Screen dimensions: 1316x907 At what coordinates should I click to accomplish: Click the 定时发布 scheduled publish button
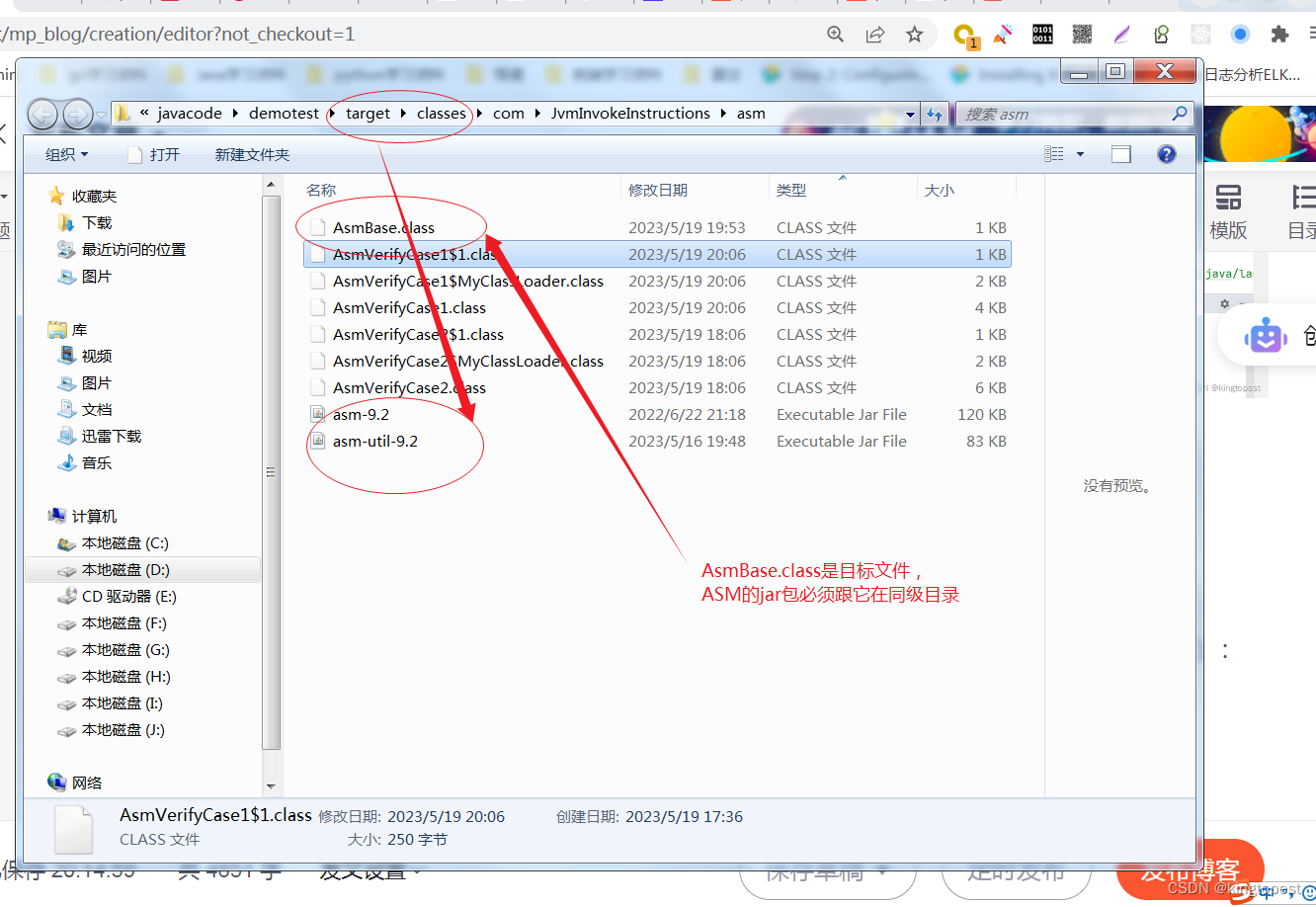pos(1017,874)
